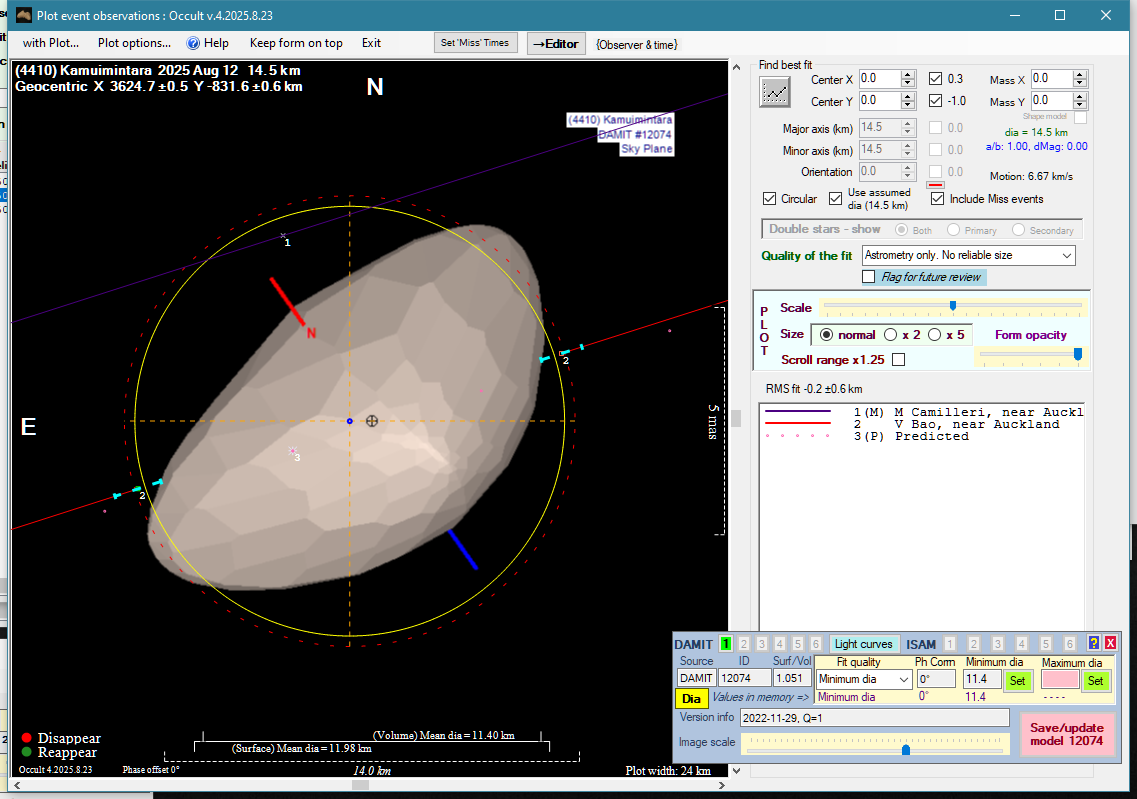The image size is (1137, 799).
Task: Open the with Plot menu
Action: (51, 43)
